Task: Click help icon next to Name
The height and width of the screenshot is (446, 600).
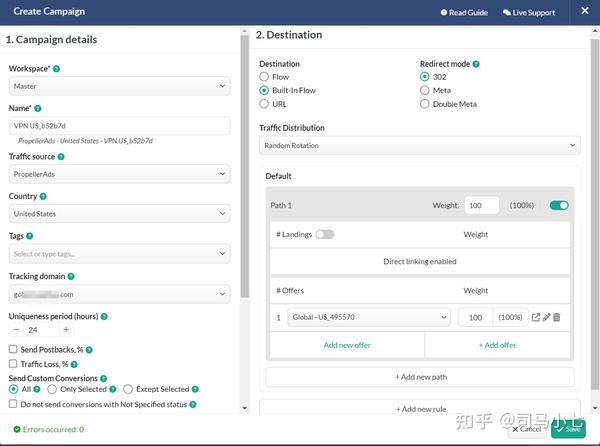Action: 38,109
